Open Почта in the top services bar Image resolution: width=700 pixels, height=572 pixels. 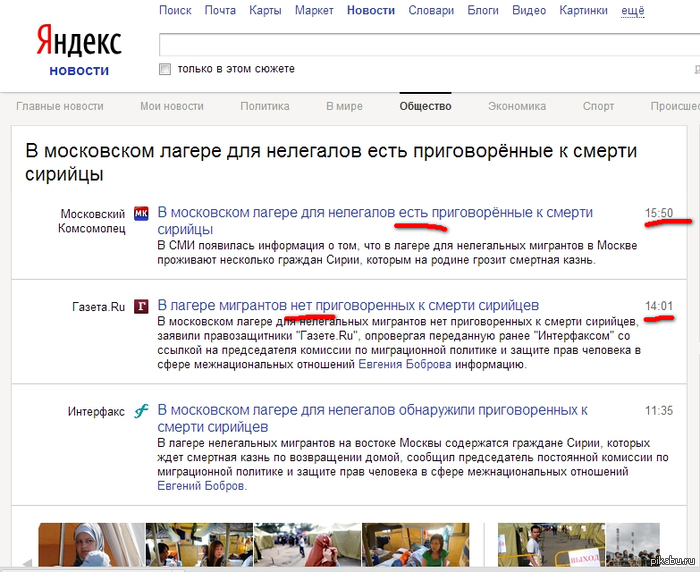click(220, 10)
